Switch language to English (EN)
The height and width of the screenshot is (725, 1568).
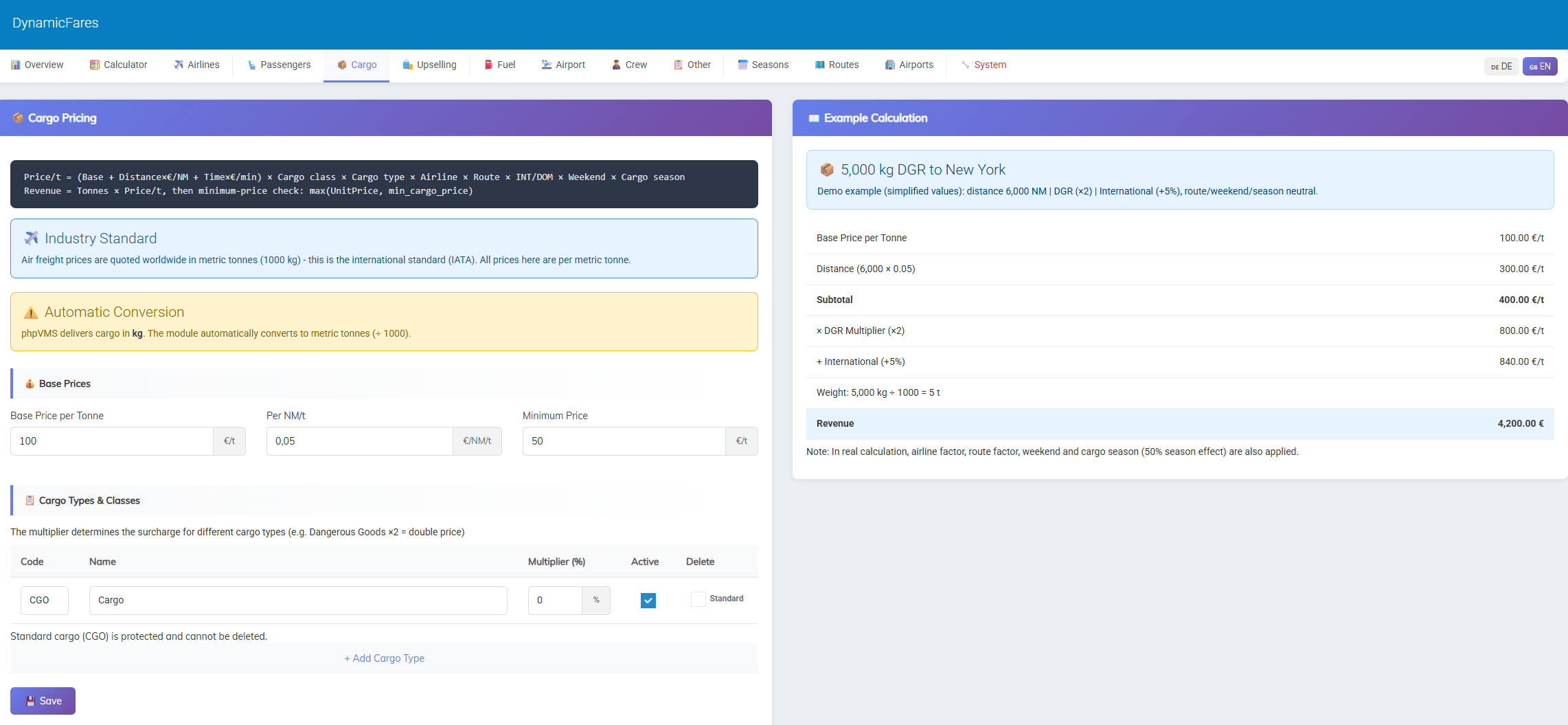pos(1539,67)
